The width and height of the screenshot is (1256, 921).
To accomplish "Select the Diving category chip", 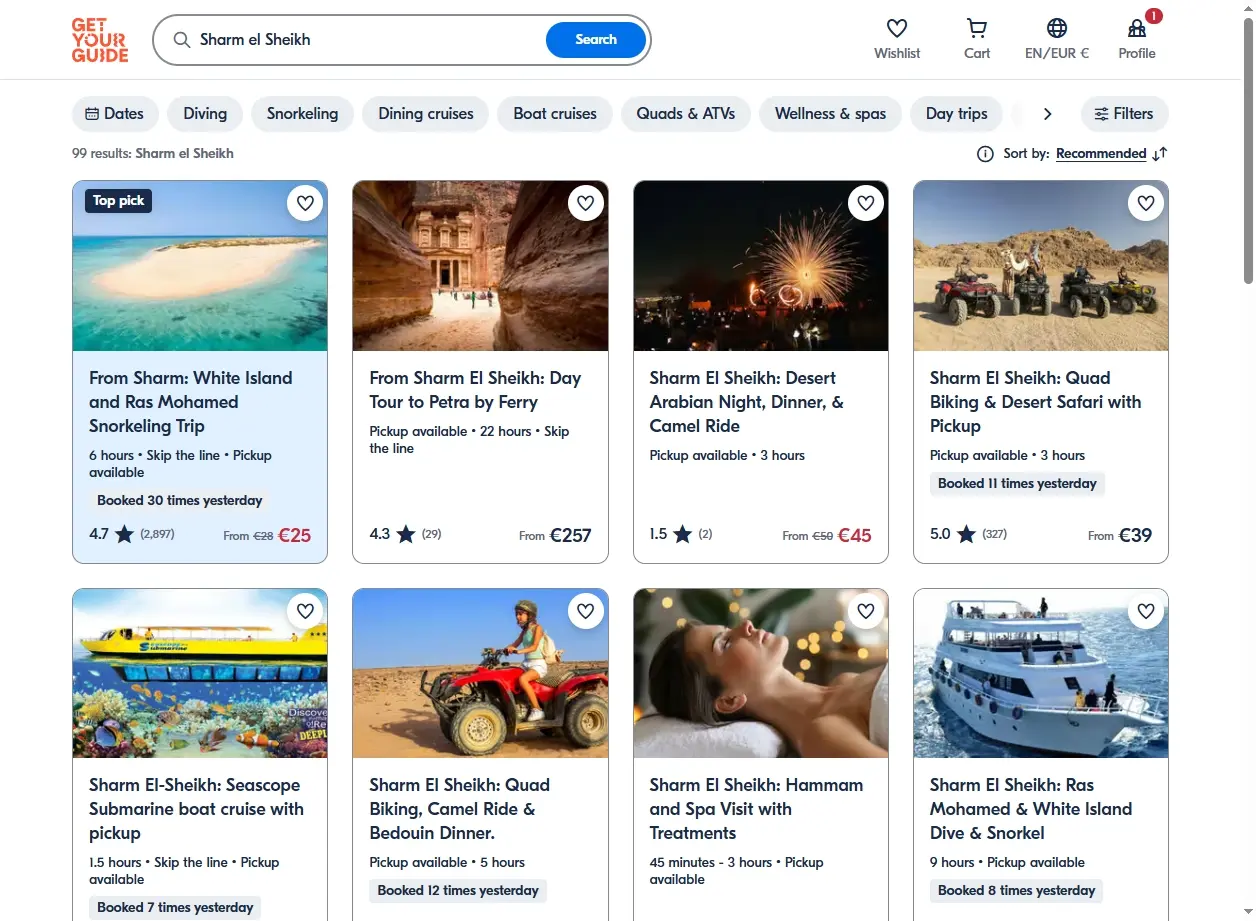I will click(205, 114).
